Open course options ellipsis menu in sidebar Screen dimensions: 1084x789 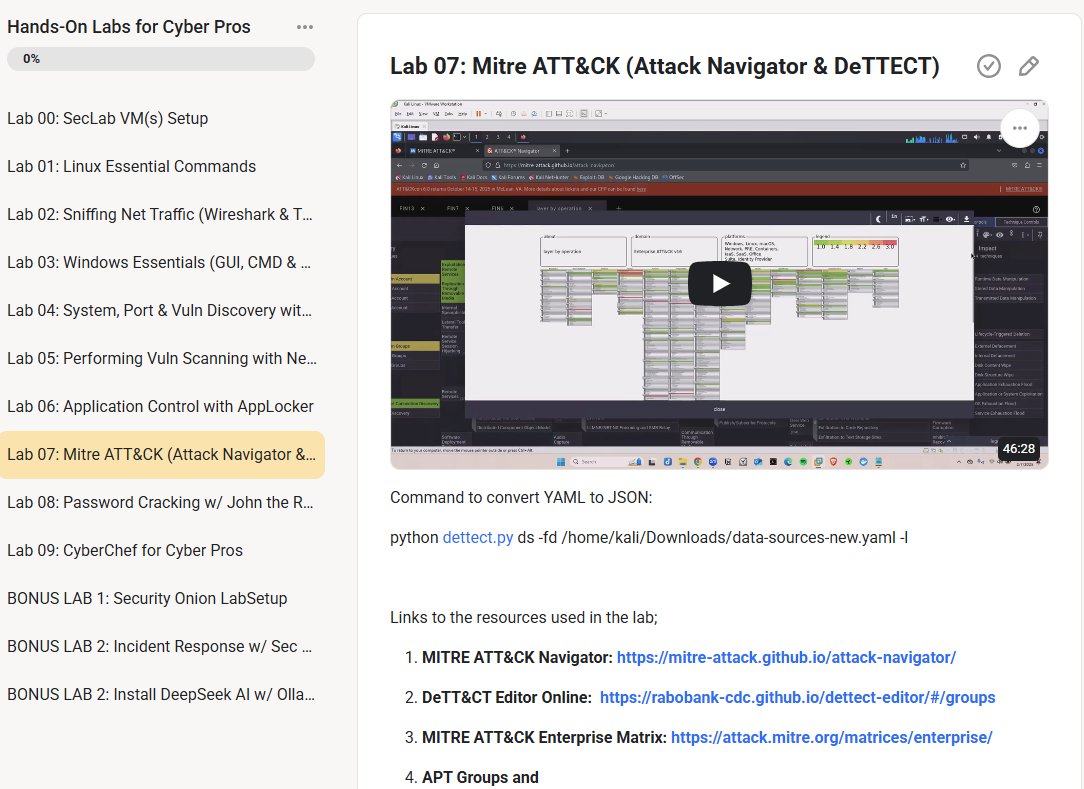[305, 27]
